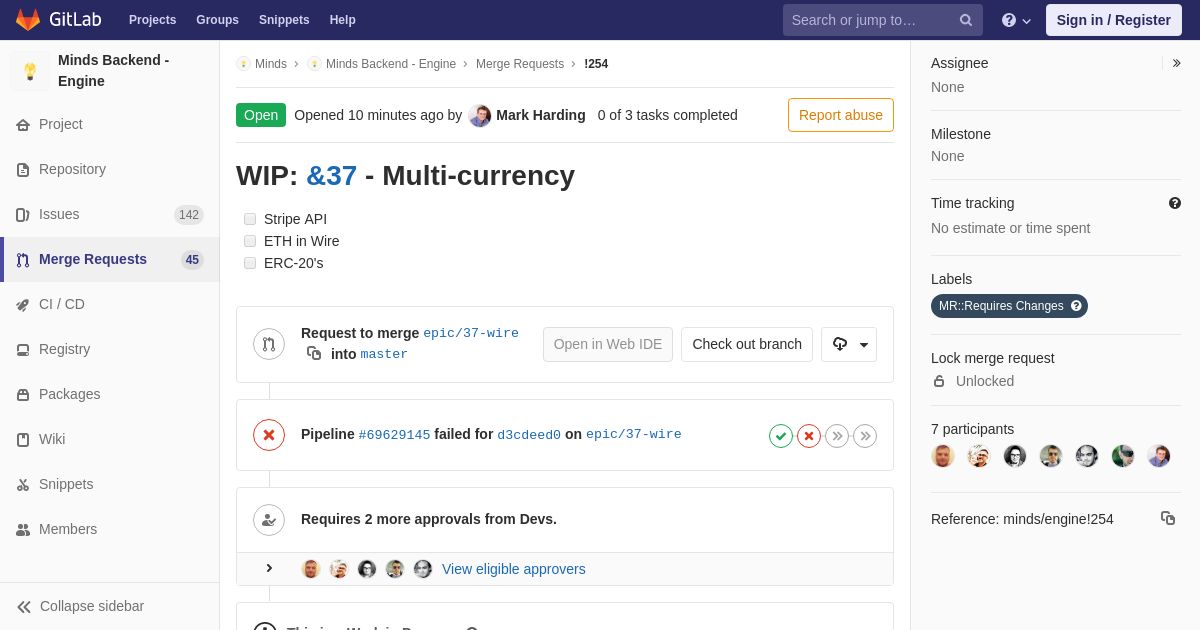1200x630 pixels.
Task: Click !254 breadcrumb
Action: click(x=596, y=64)
